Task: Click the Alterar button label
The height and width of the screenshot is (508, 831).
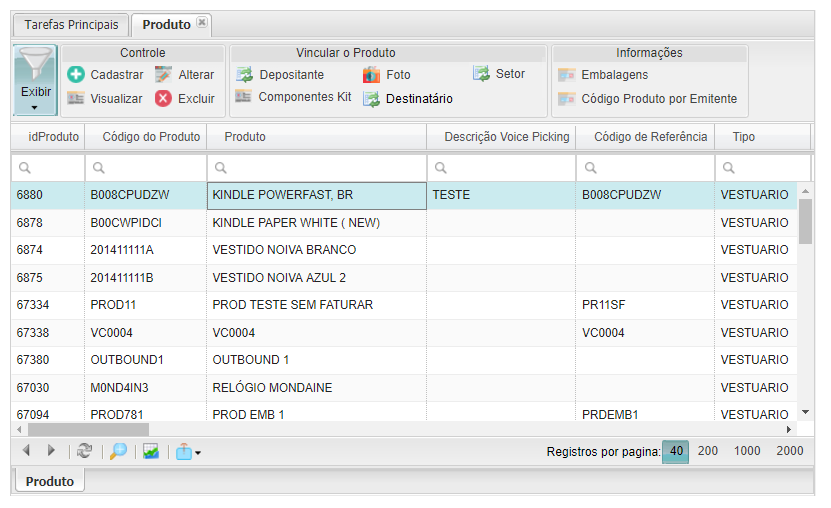Action: point(196,75)
